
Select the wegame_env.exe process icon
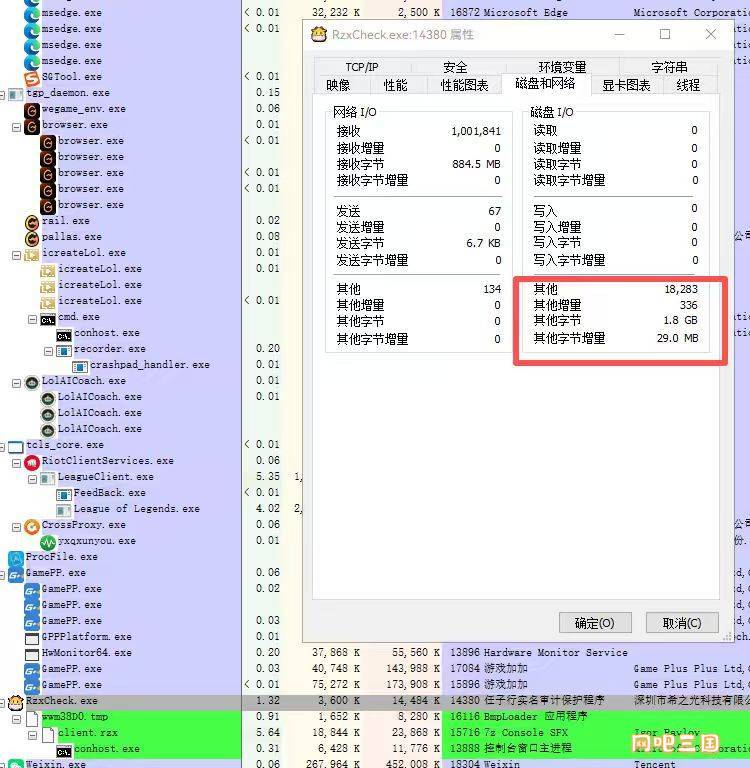point(32,109)
